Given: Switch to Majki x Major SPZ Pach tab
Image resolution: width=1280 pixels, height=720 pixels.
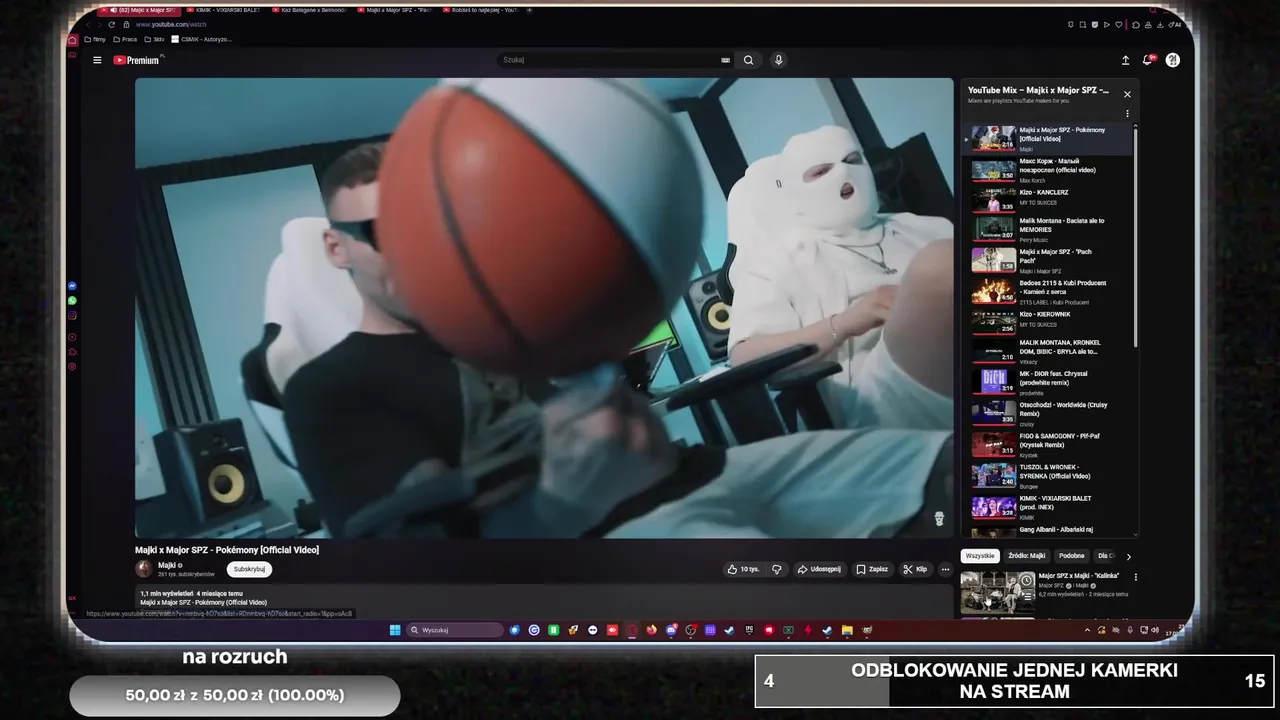Looking at the screenshot, I should pyautogui.click(x=394, y=10).
